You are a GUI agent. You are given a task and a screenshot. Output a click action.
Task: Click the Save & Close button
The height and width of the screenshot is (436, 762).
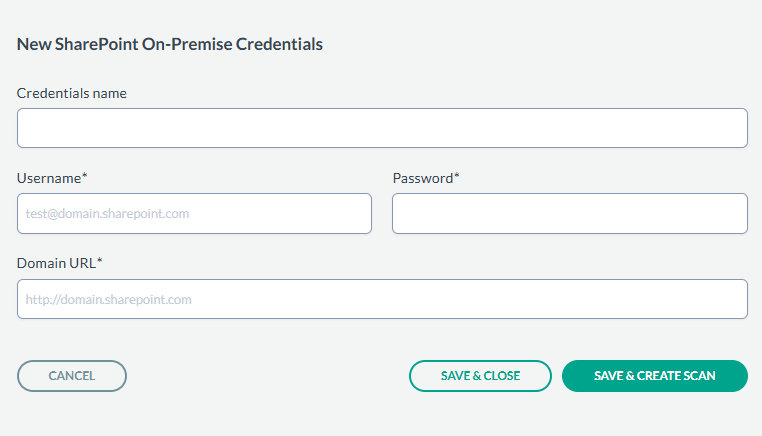480,376
